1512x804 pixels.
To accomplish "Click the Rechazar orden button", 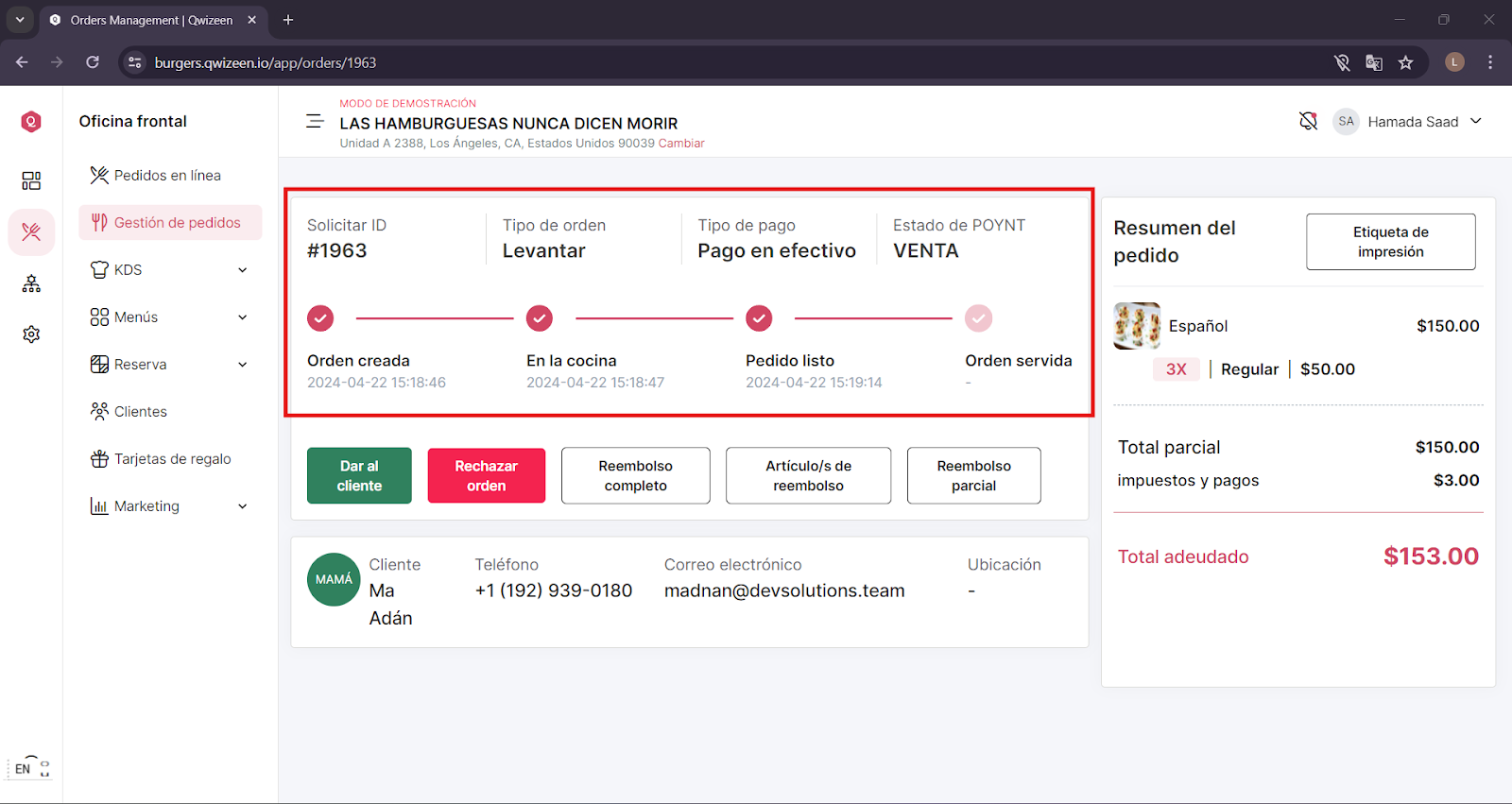I will [487, 475].
